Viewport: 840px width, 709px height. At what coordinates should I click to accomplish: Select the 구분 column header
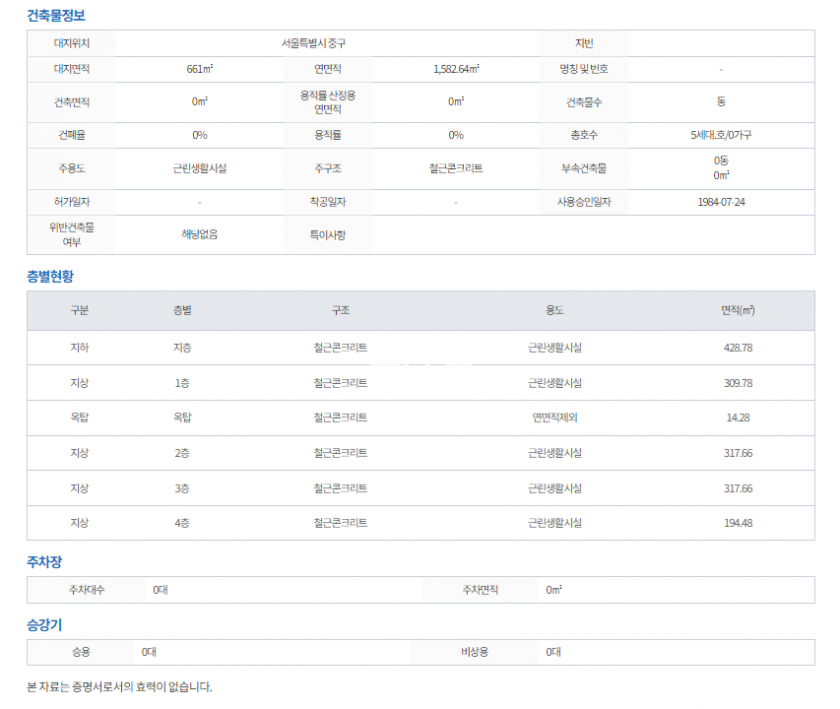tap(80, 311)
